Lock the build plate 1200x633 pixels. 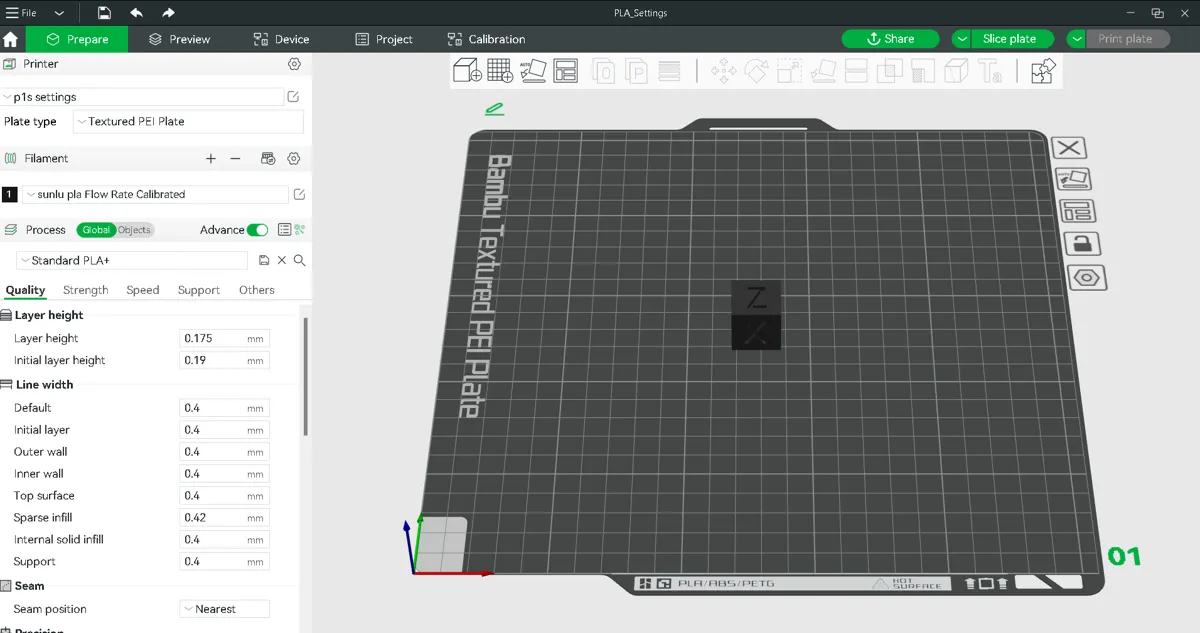[1081, 243]
